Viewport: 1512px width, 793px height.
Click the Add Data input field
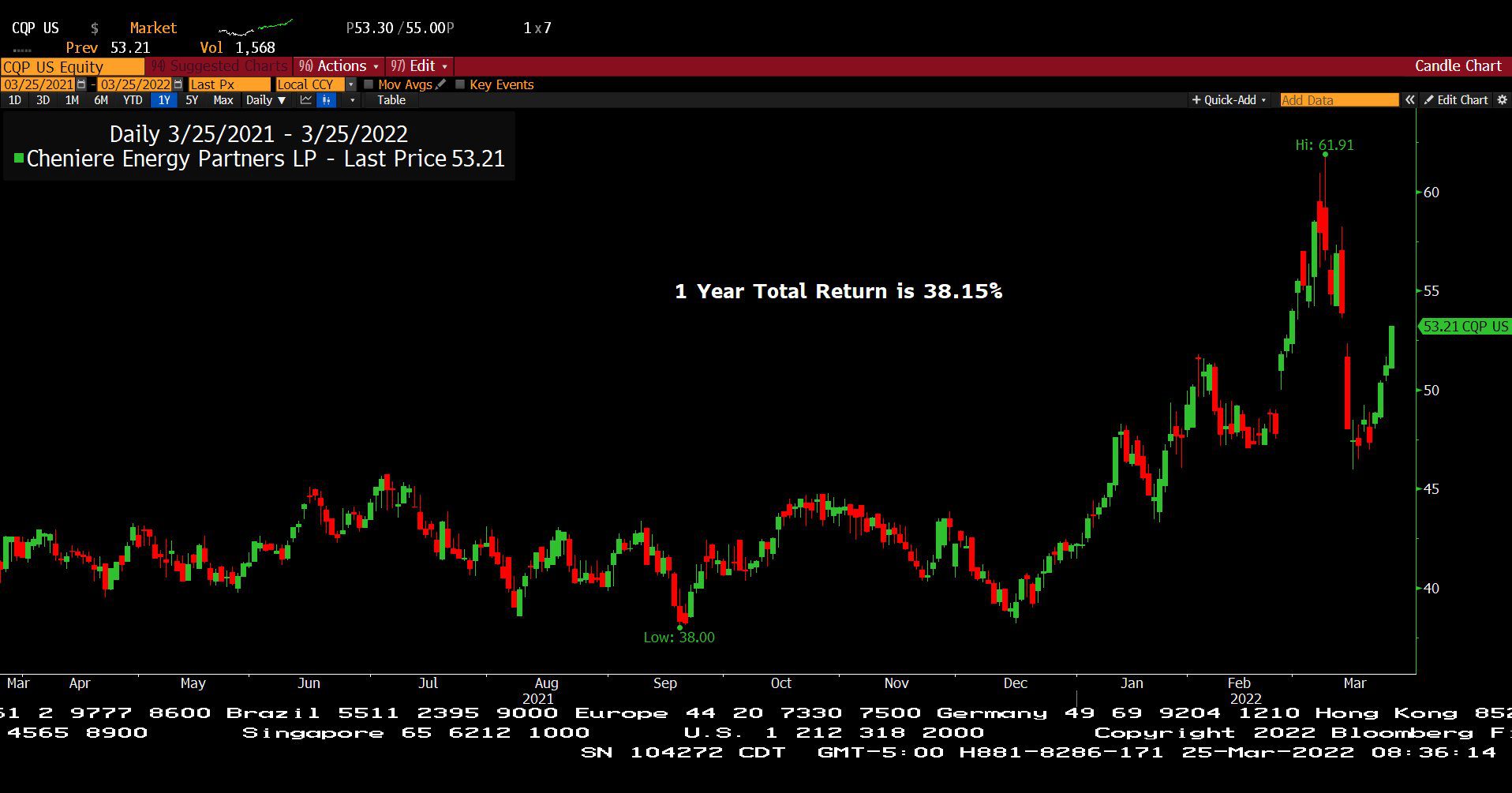point(1339,100)
